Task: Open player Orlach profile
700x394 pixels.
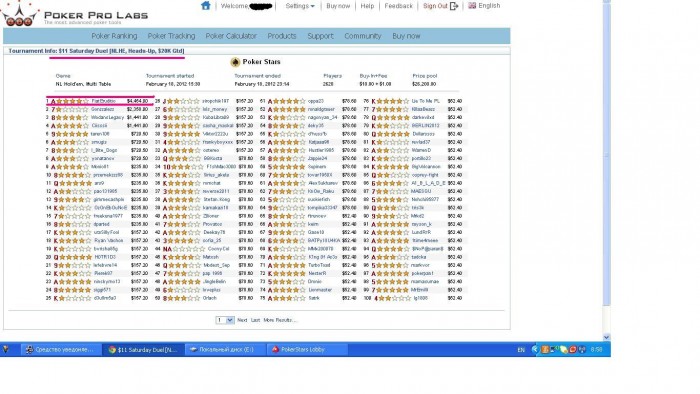Action: coord(209,298)
